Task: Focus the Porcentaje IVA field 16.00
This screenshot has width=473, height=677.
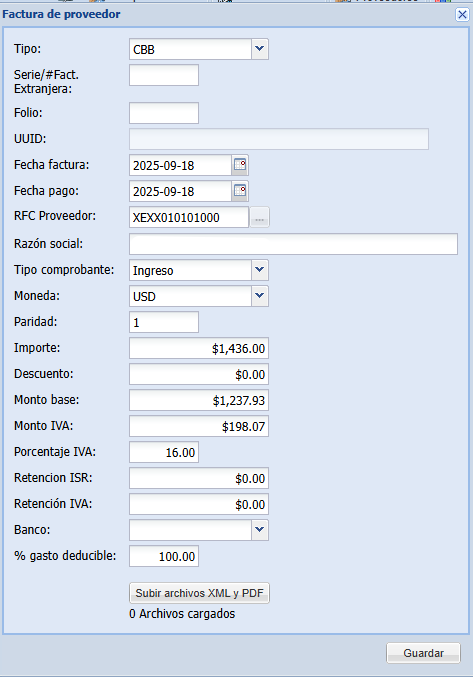Action: click(164, 452)
